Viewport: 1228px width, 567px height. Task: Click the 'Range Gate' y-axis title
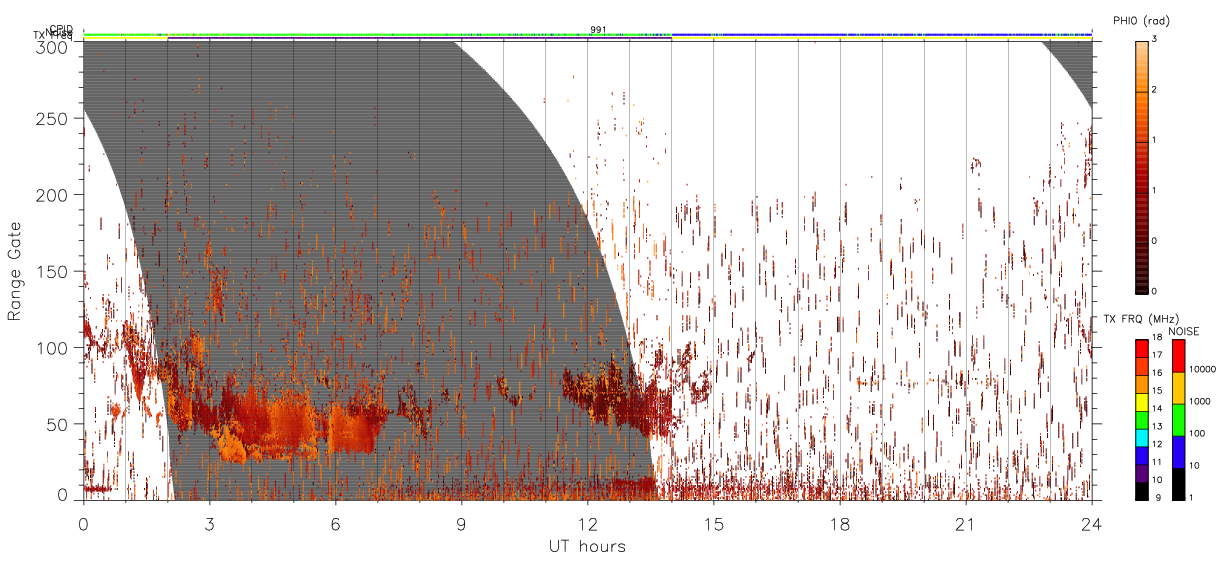(x=15, y=273)
